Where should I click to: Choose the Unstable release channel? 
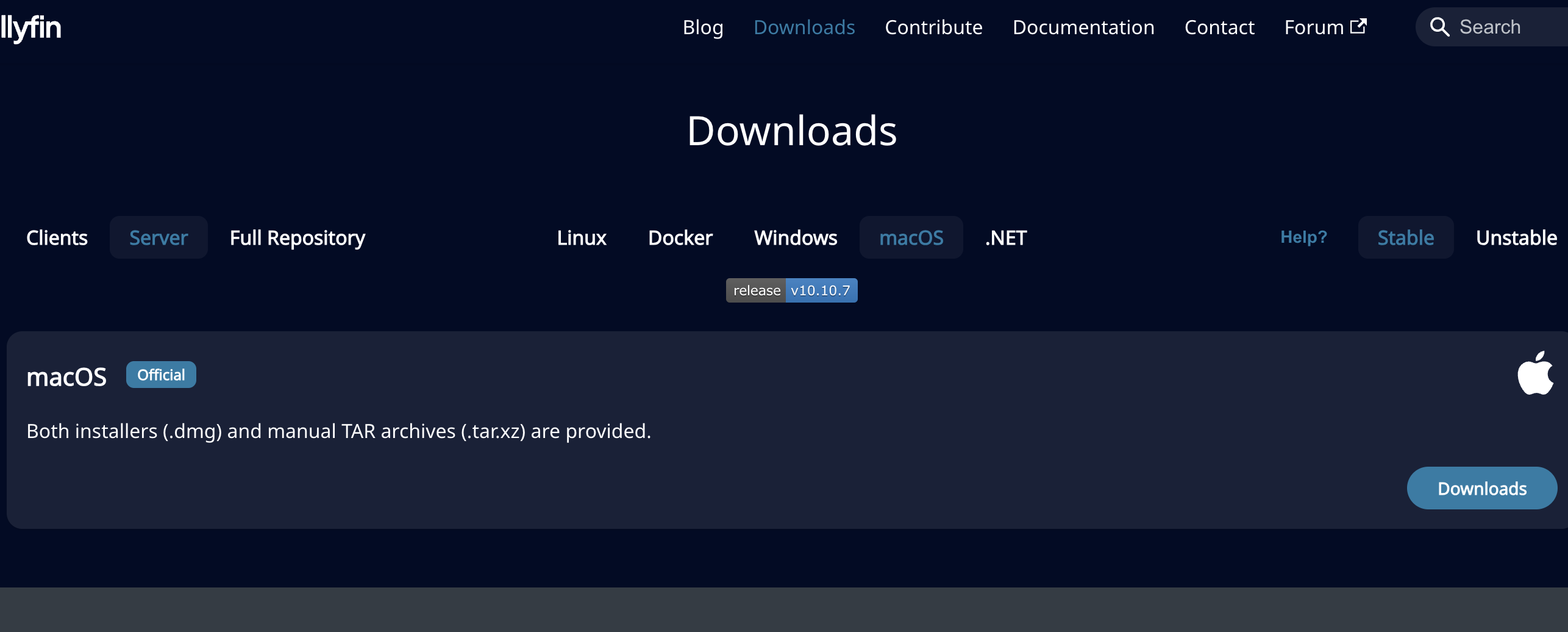(1516, 237)
